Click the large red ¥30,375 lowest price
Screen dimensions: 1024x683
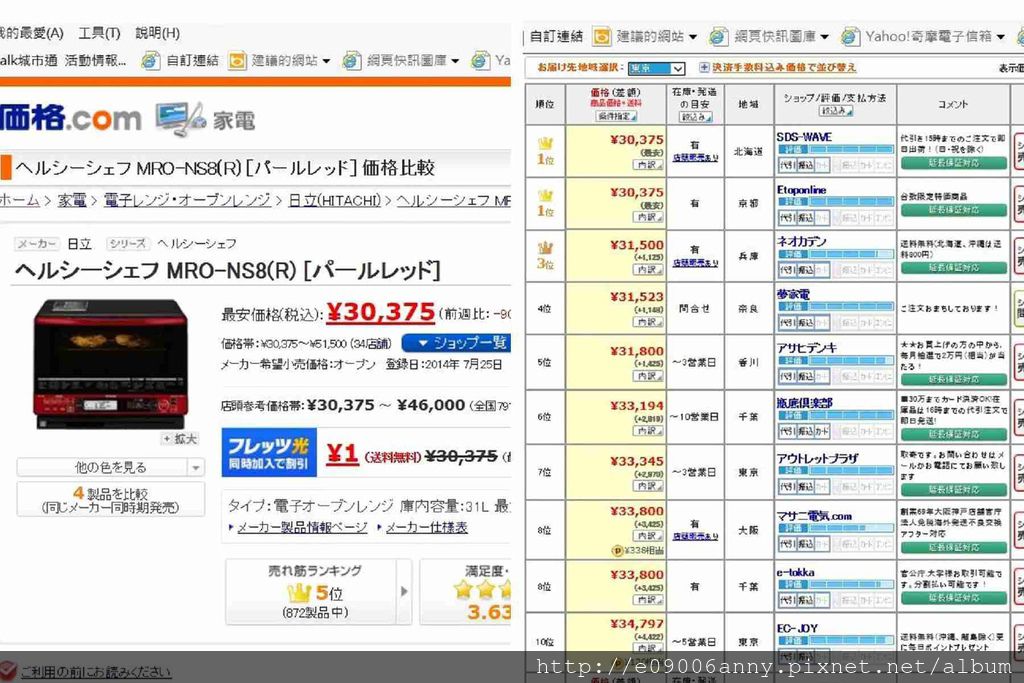pos(381,312)
